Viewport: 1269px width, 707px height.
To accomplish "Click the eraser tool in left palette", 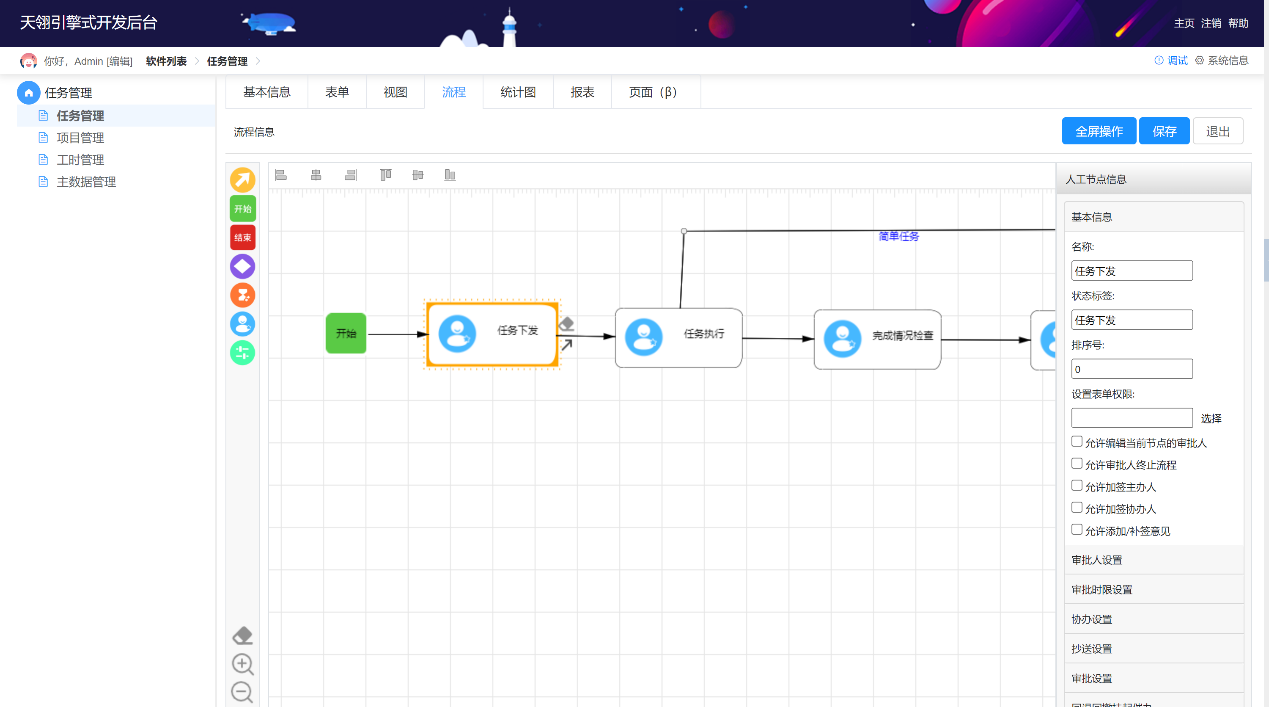I will tap(242, 636).
